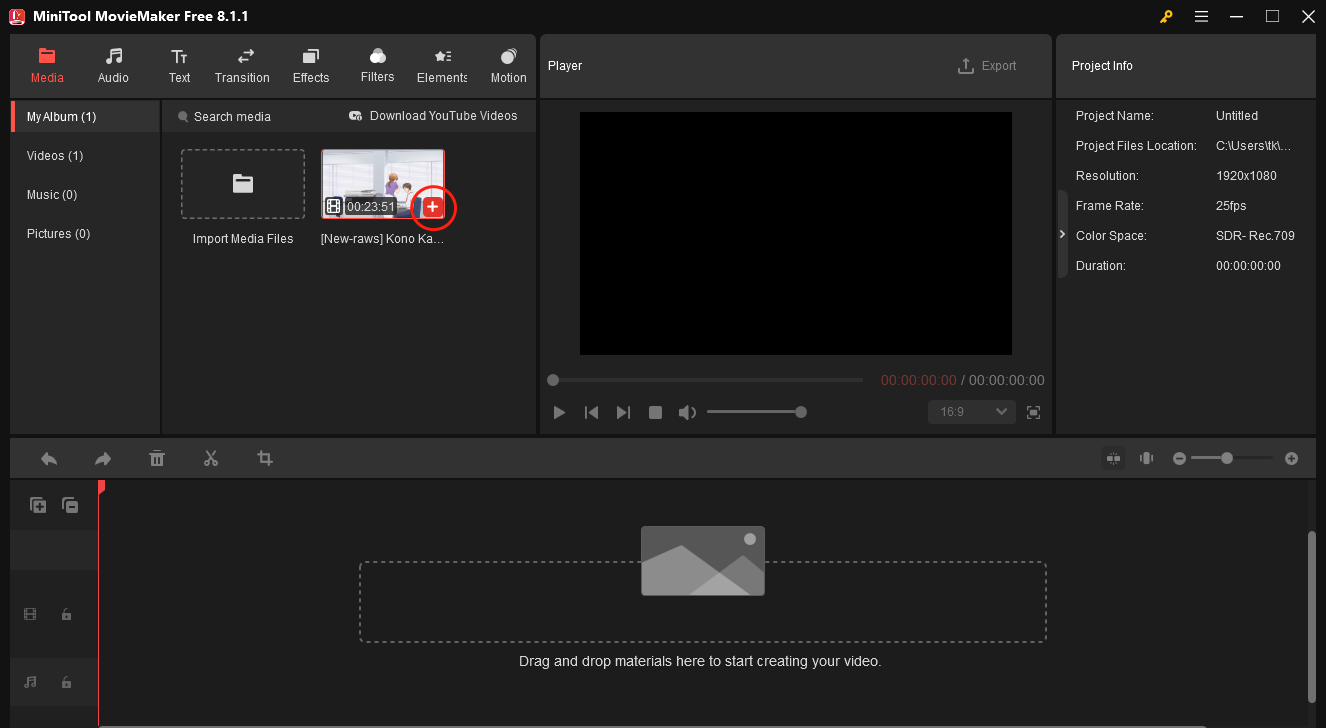Image resolution: width=1326 pixels, height=728 pixels.
Task: Click the timeline playhead marker
Action: [x=101, y=487]
